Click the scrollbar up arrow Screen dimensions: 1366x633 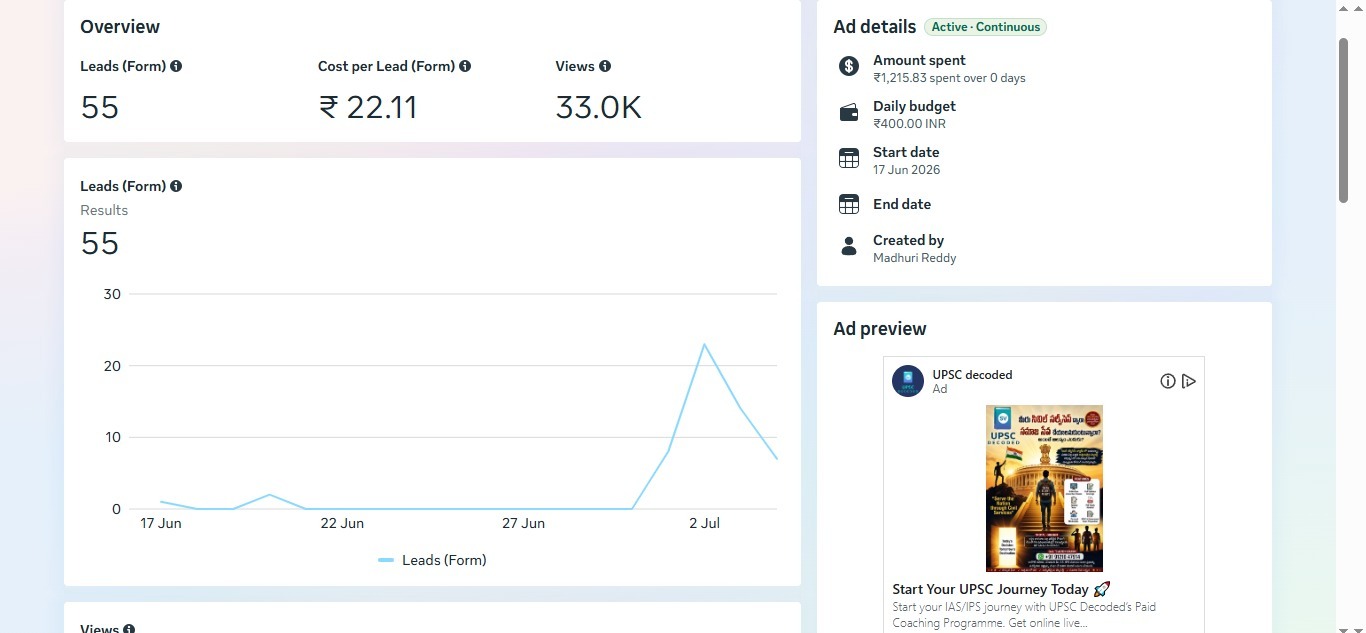click(1343, 9)
